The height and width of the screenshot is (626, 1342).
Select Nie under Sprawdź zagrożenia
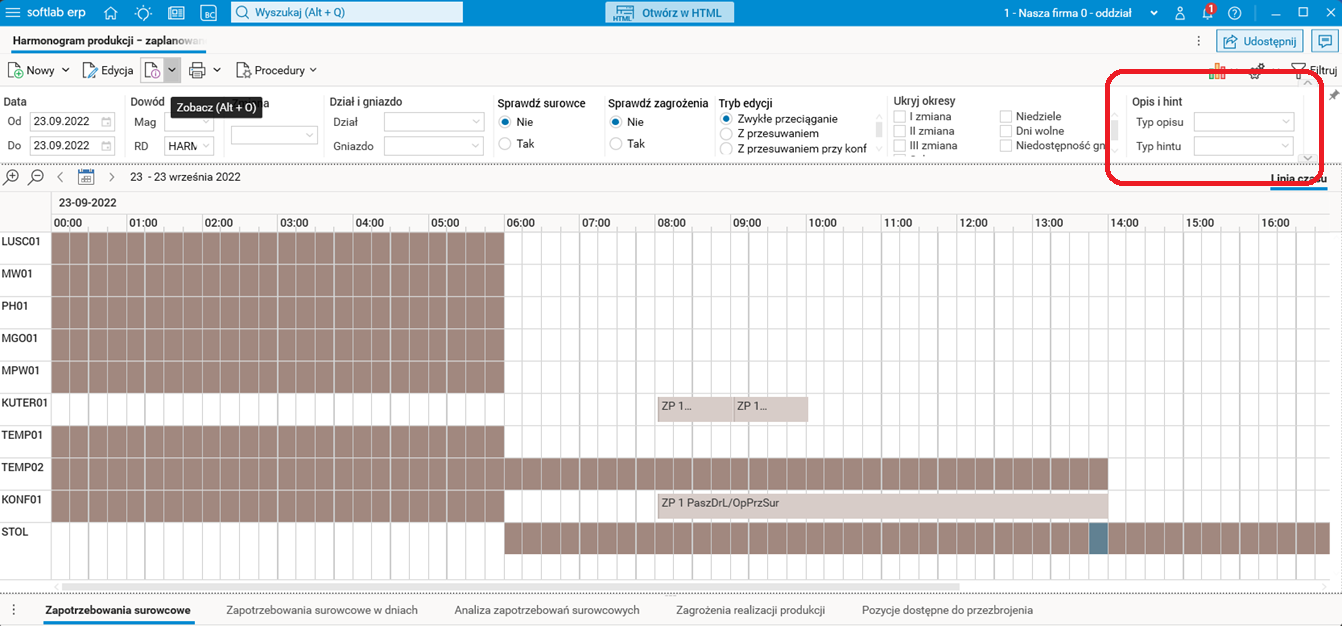point(616,121)
